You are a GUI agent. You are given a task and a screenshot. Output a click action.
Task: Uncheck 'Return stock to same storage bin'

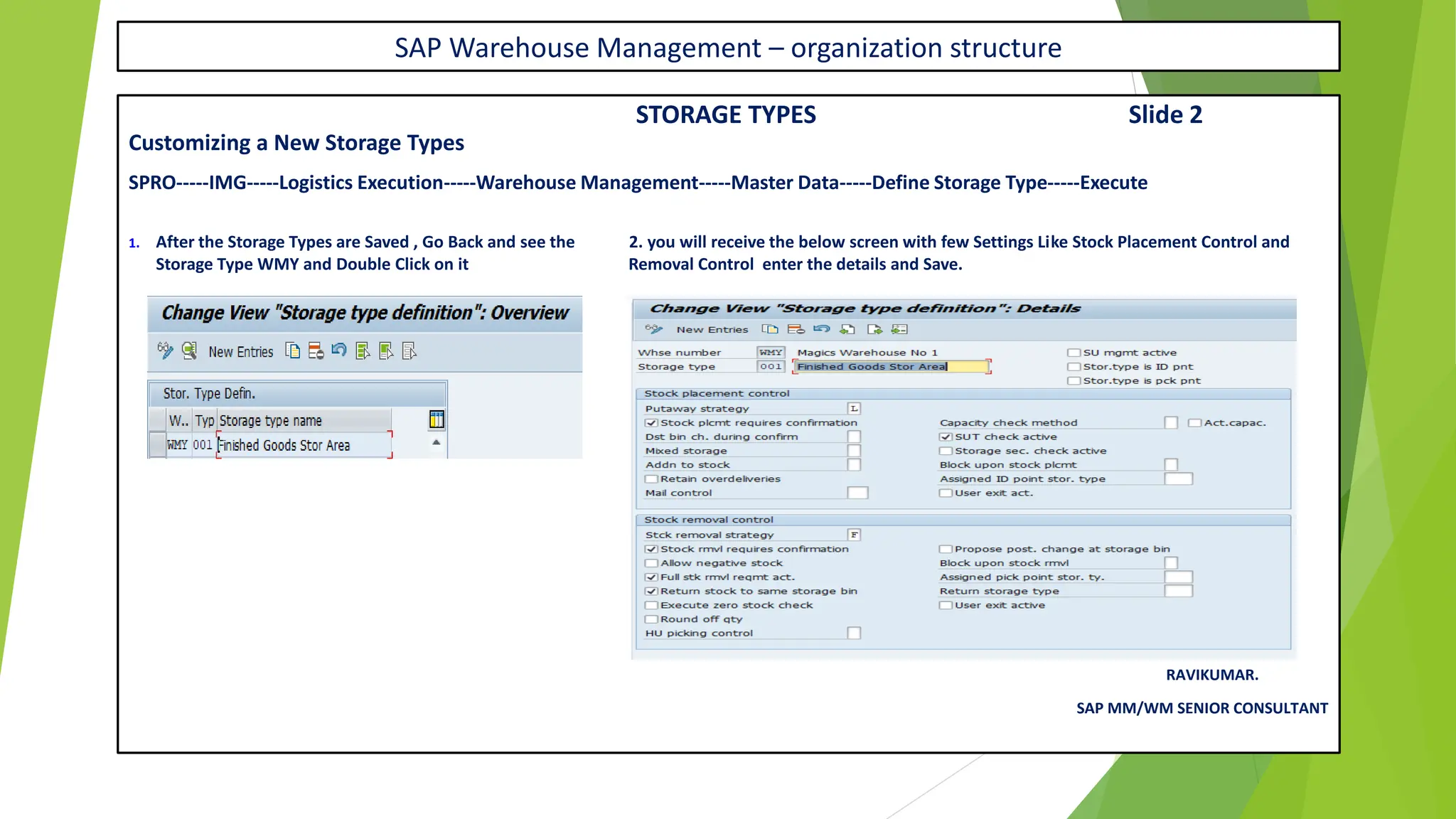click(x=651, y=591)
